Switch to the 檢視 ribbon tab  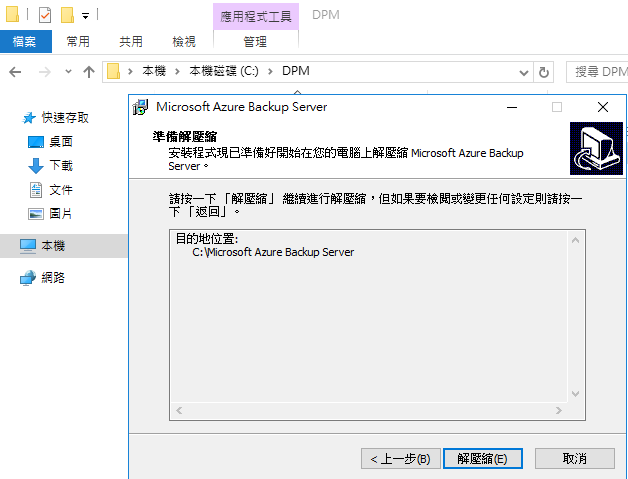(x=184, y=41)
